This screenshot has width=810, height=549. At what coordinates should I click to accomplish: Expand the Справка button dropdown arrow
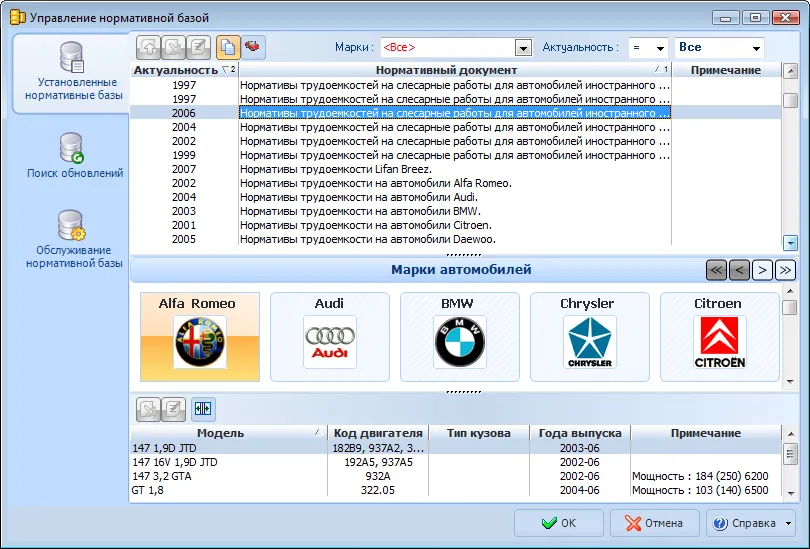(788, 523)
